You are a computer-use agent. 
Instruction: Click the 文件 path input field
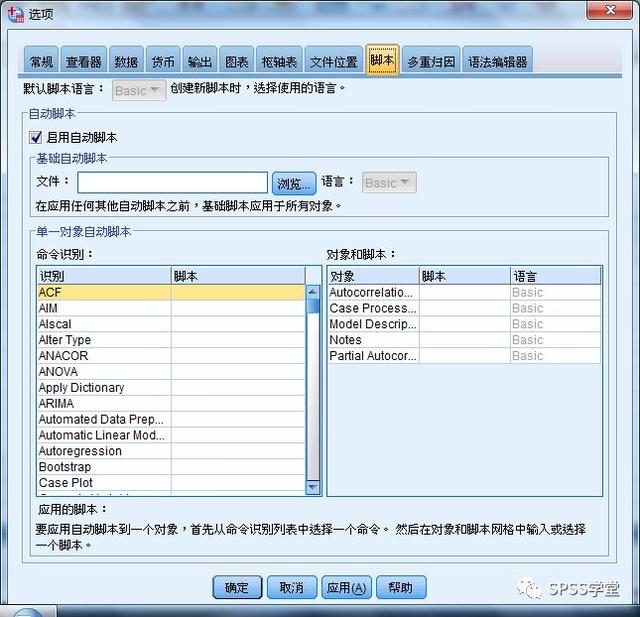pyautogui.click(x=172, y=182)
